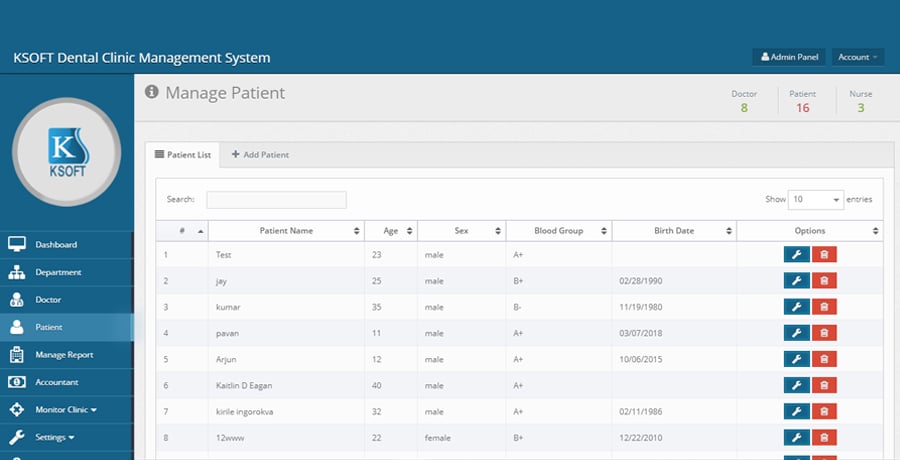900x460 pixels.
Task: Click the KSOFT logo in the sidebar
Action: pos(66,153)
